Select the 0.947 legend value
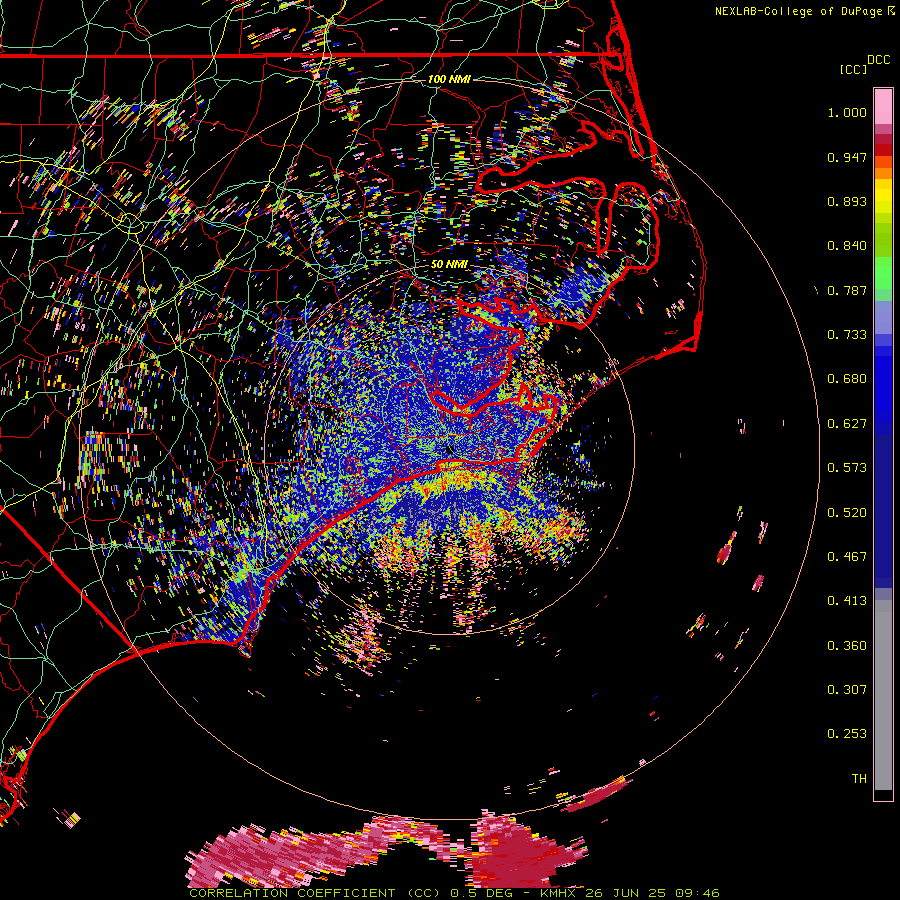The image size is (900, 900). point(847,157)
